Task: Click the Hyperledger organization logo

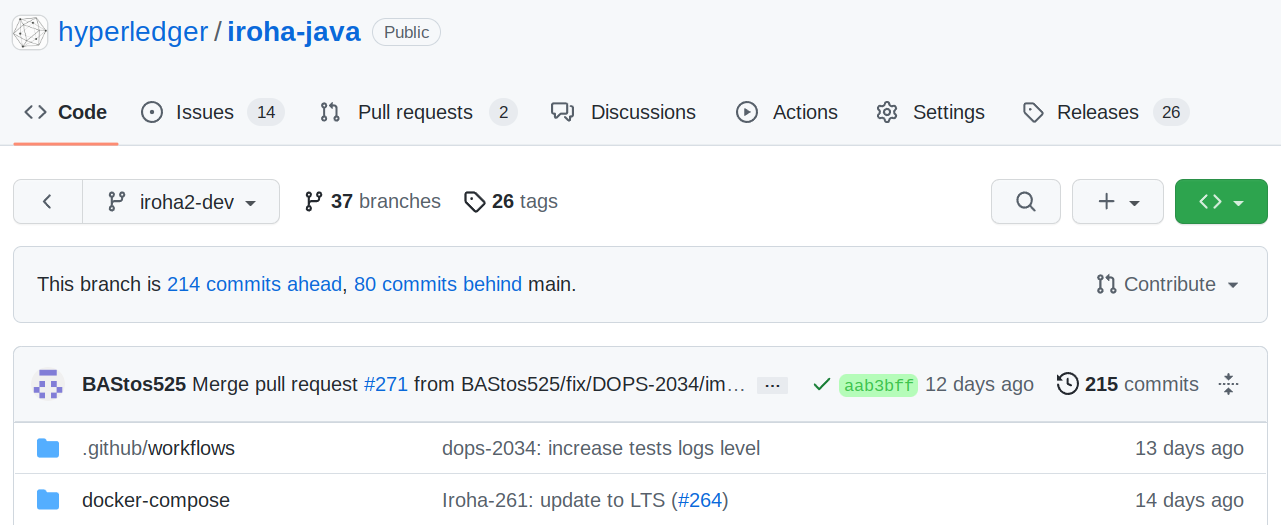Action: (29, 32)
